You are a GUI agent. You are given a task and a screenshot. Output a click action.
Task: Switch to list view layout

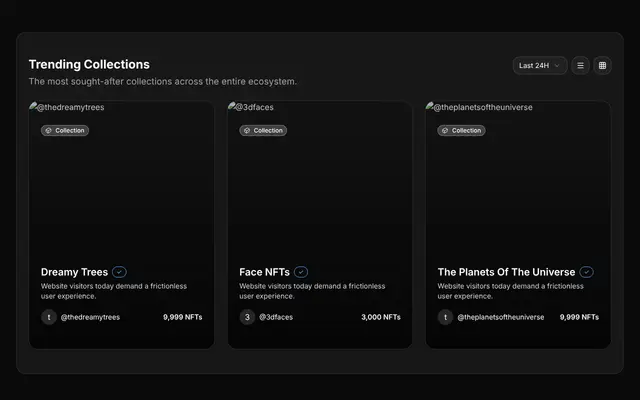click(x=580, y=66)
